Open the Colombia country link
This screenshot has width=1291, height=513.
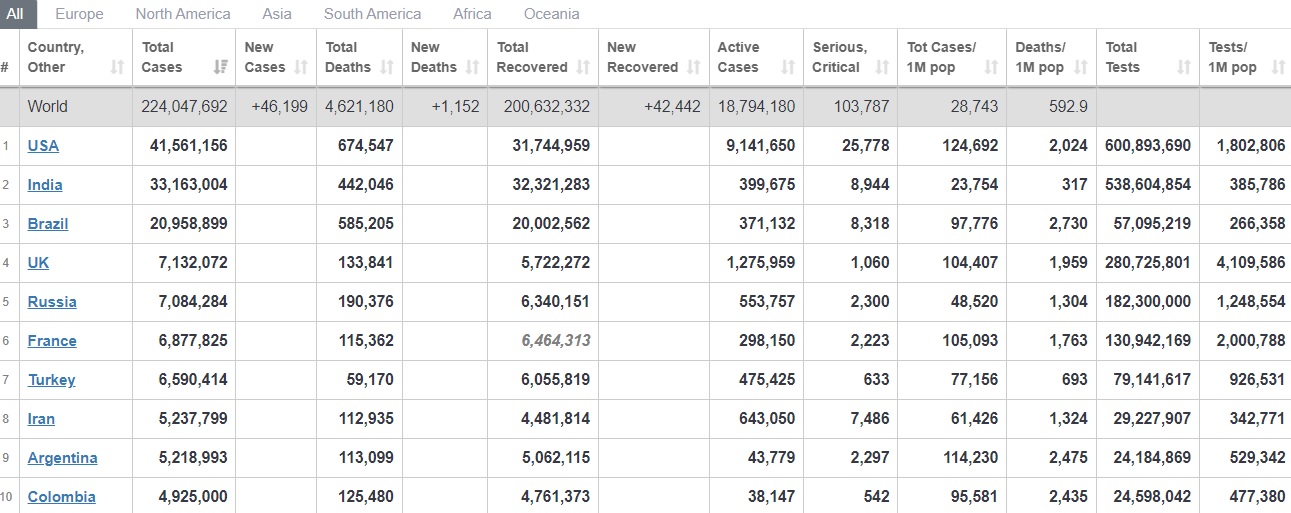tap(62, 496)
